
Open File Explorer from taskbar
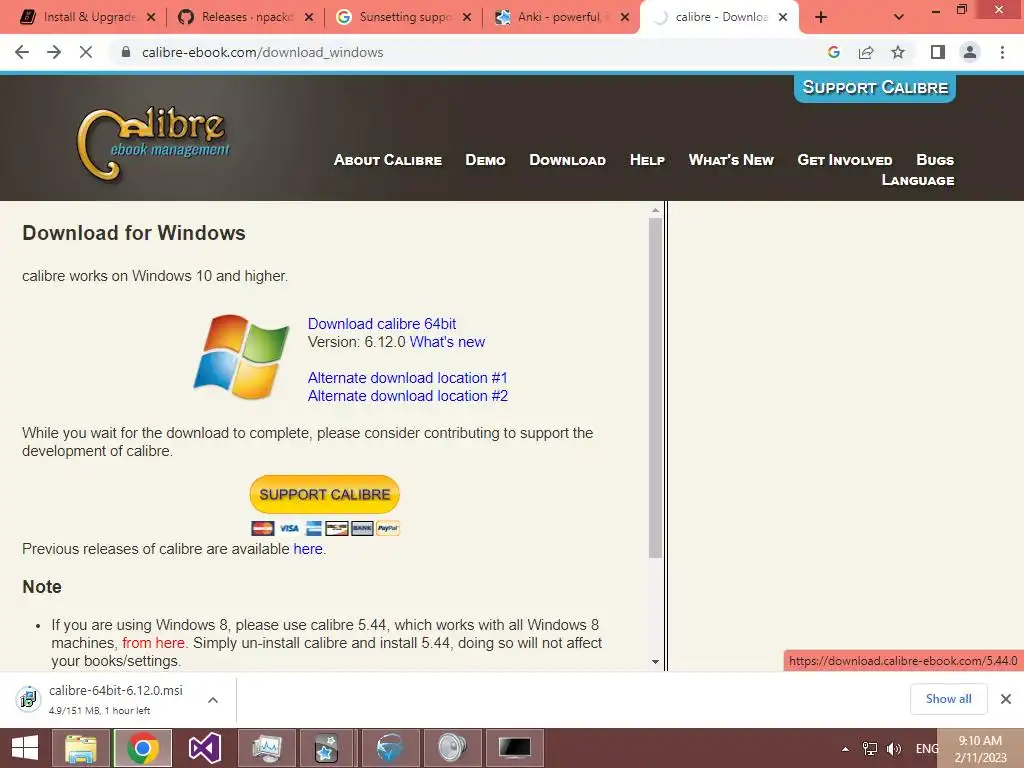click(81, 748)
